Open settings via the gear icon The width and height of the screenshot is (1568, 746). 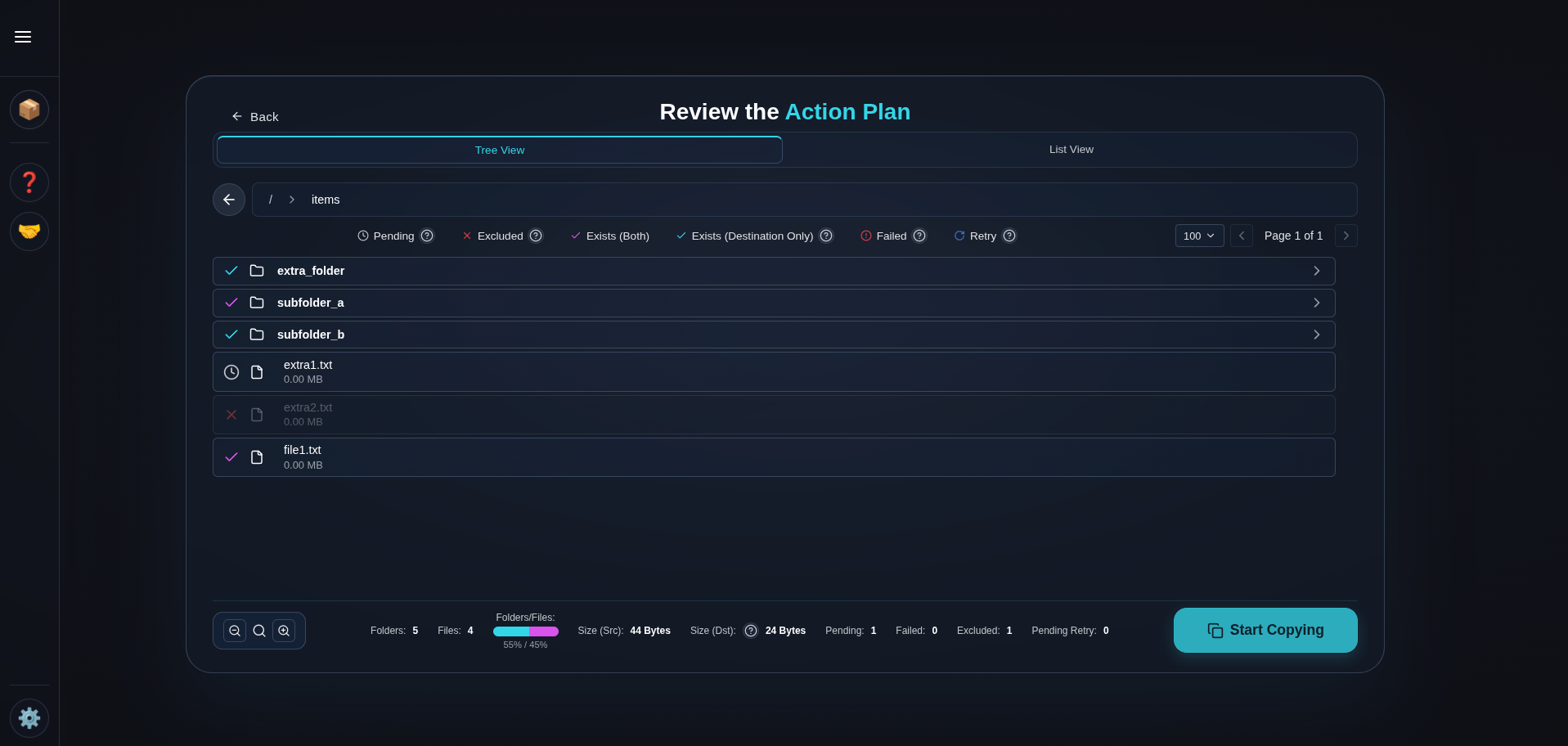(29, 717)
